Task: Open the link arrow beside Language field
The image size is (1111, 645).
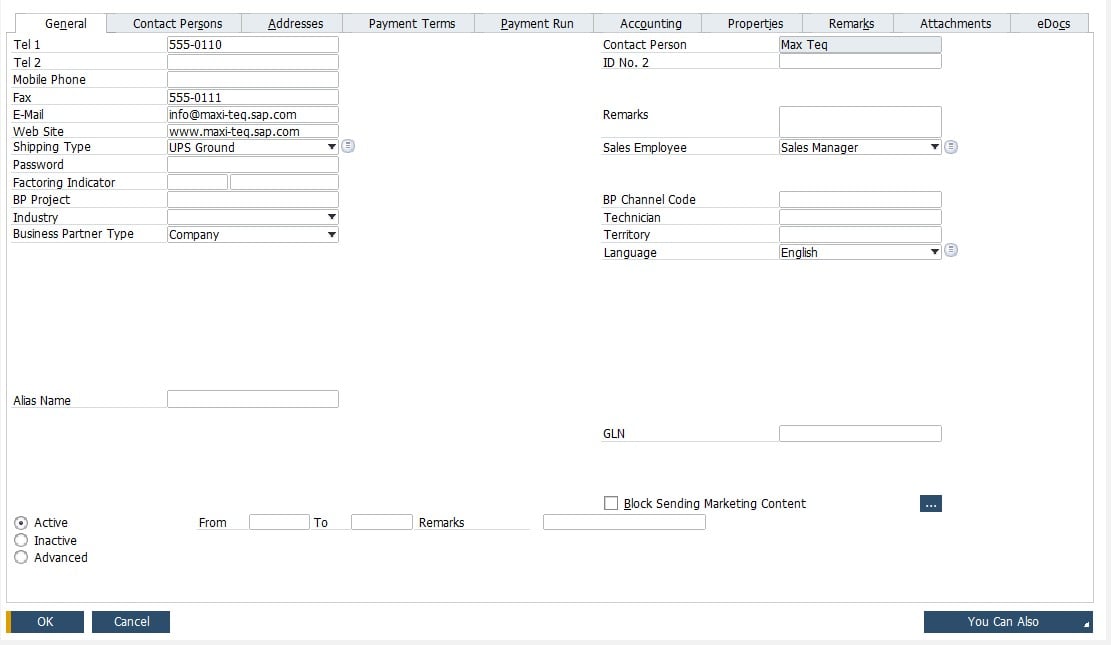Action: (951, 250)
